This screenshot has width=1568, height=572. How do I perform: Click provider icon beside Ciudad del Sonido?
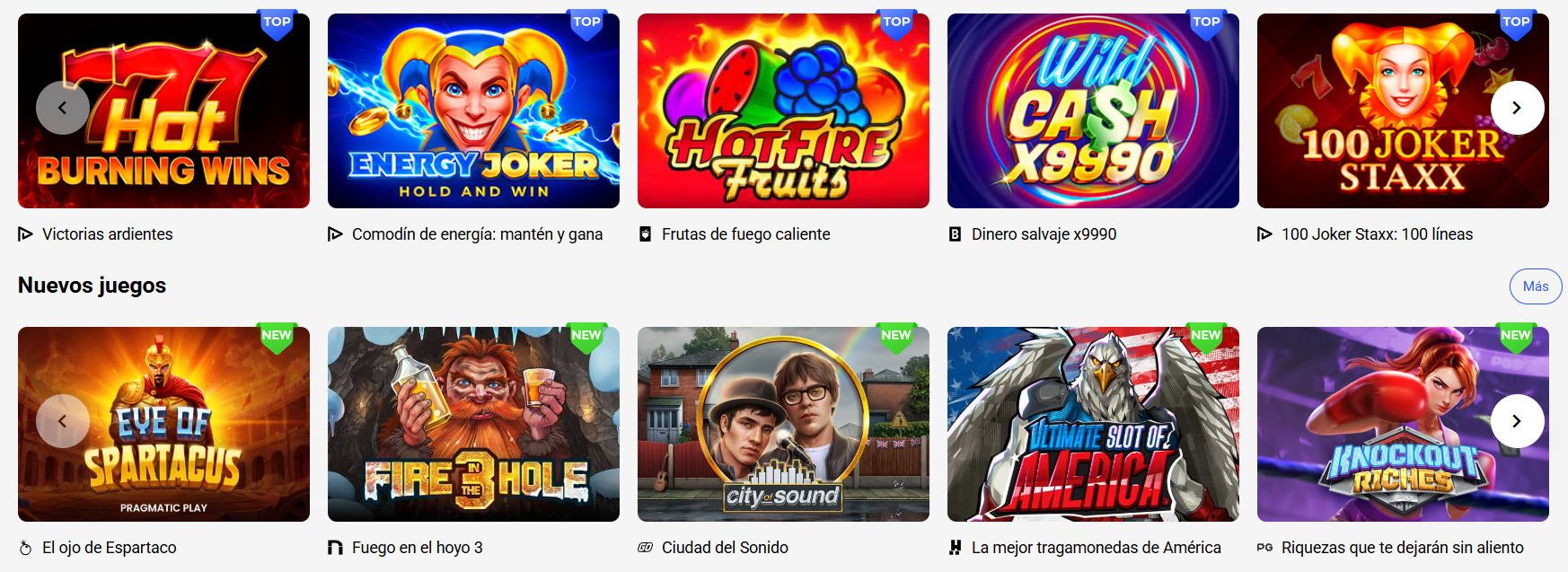[645, 548]
